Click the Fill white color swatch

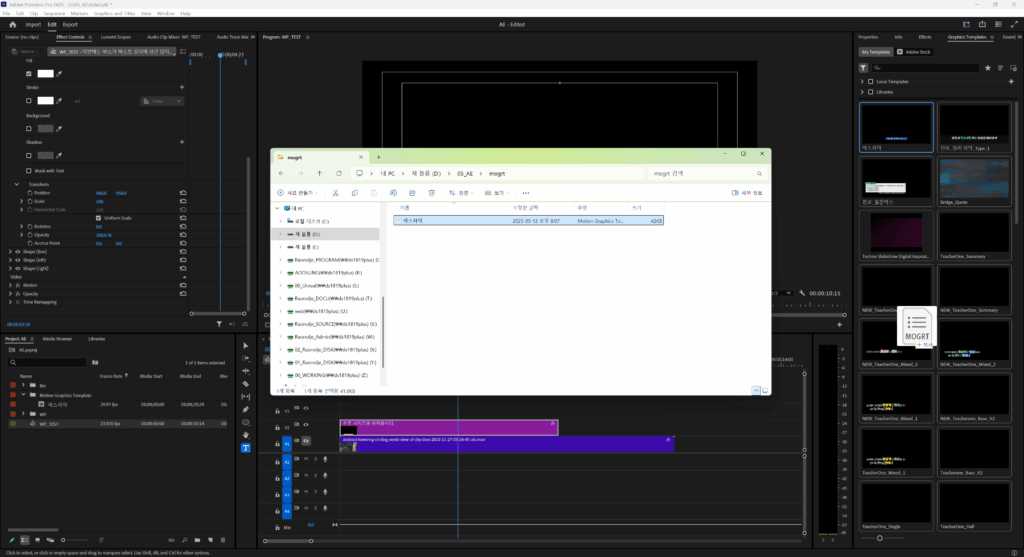45,74
